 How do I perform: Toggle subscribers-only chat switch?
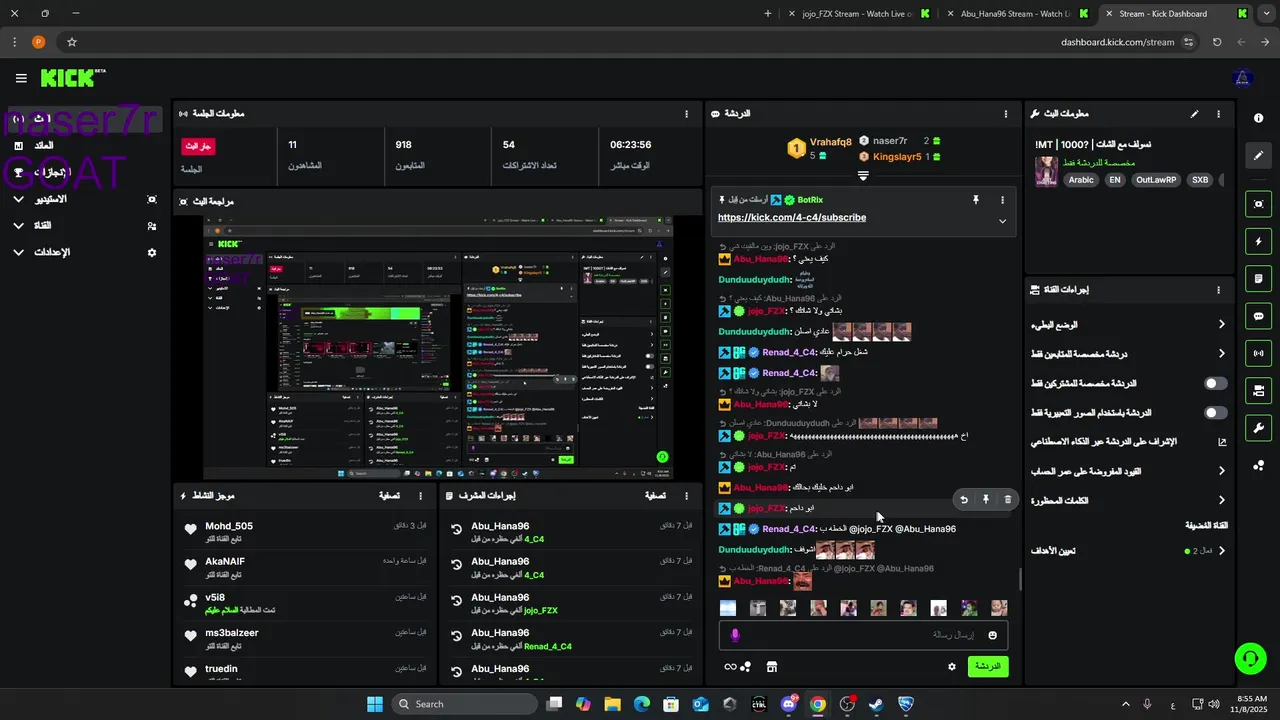1215,383
